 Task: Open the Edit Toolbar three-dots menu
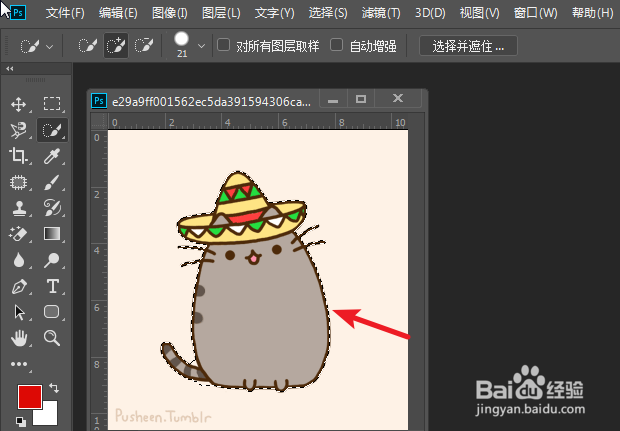[19, 364]
